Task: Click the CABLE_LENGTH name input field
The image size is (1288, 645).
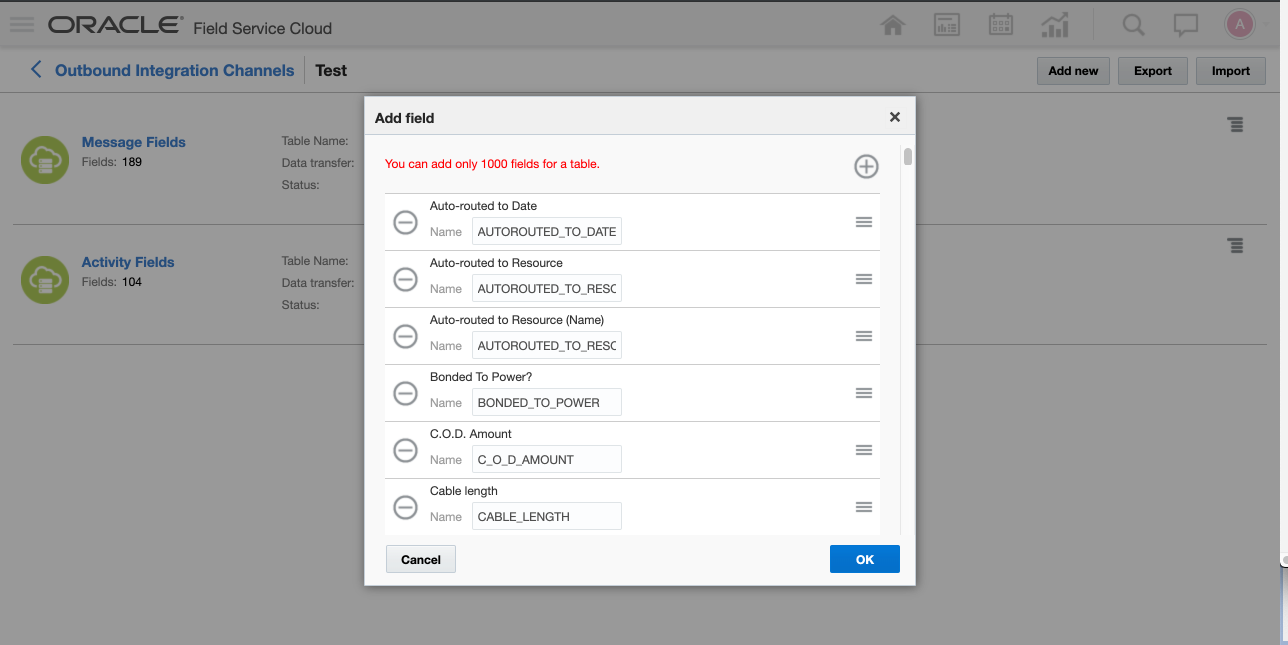Action: (546, 517)
